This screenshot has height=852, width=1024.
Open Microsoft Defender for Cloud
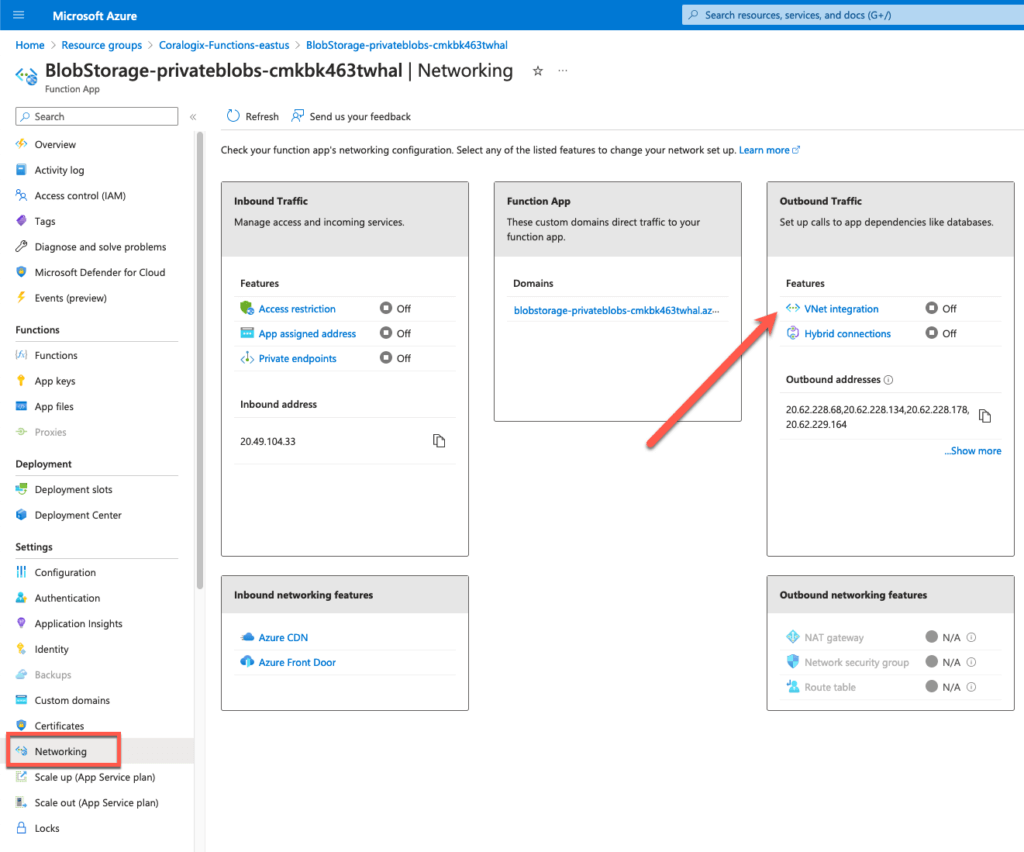click(x=100, y=272)
